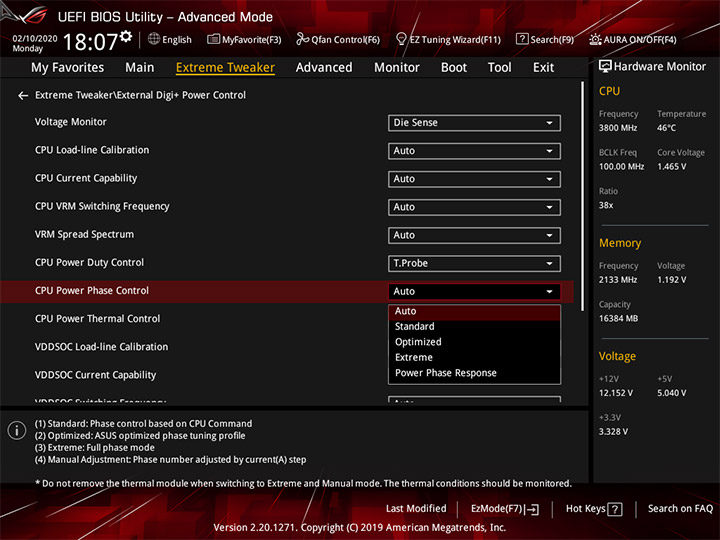This screenshot has width=720, height=540.
Task: Click the settings list vertical scrollbar
Action: [583, 197]
